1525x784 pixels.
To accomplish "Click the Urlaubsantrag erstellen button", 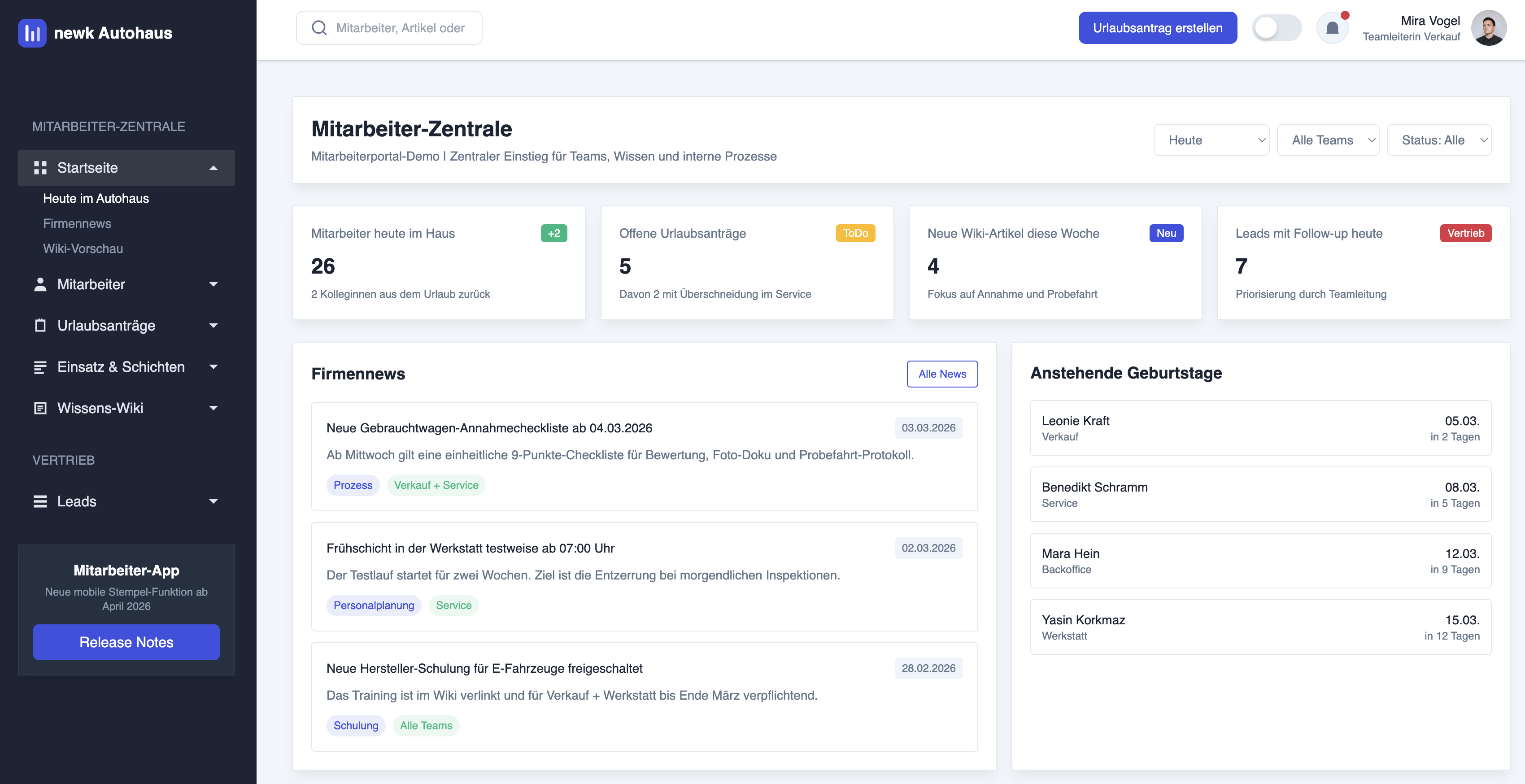I will click(1158, 27).
